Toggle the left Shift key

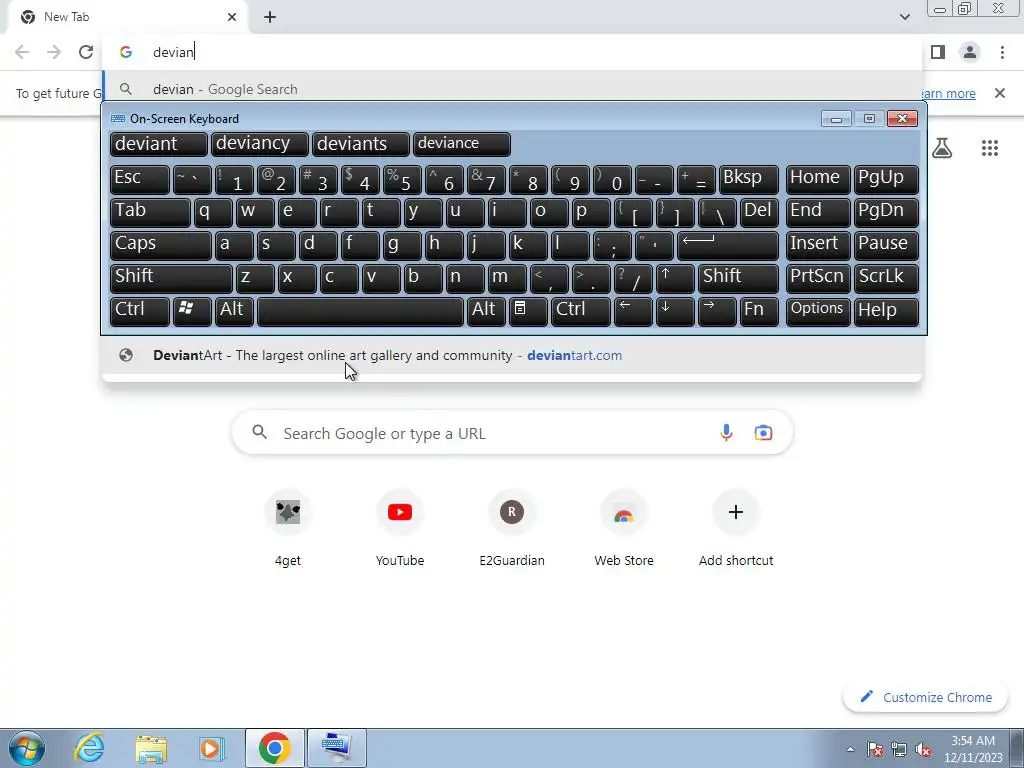tap(171, 278)
